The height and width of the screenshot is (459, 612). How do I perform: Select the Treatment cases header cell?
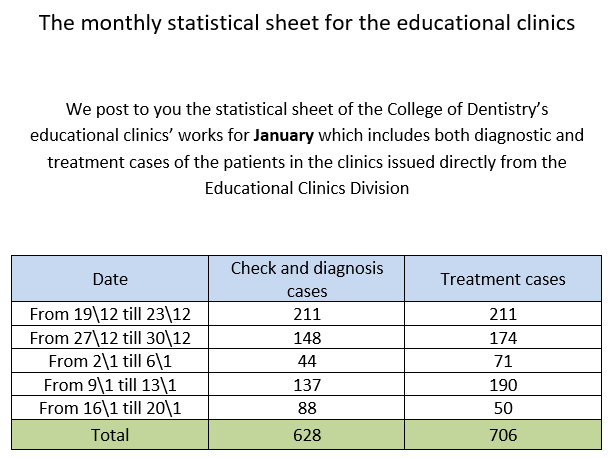[x=503, y=279]
